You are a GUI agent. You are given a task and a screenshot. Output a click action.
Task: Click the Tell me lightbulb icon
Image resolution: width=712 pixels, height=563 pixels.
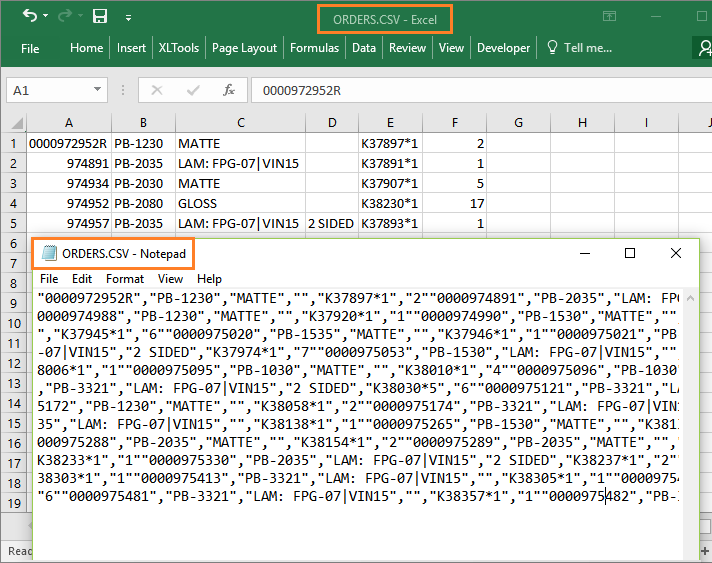click(551, 47)
